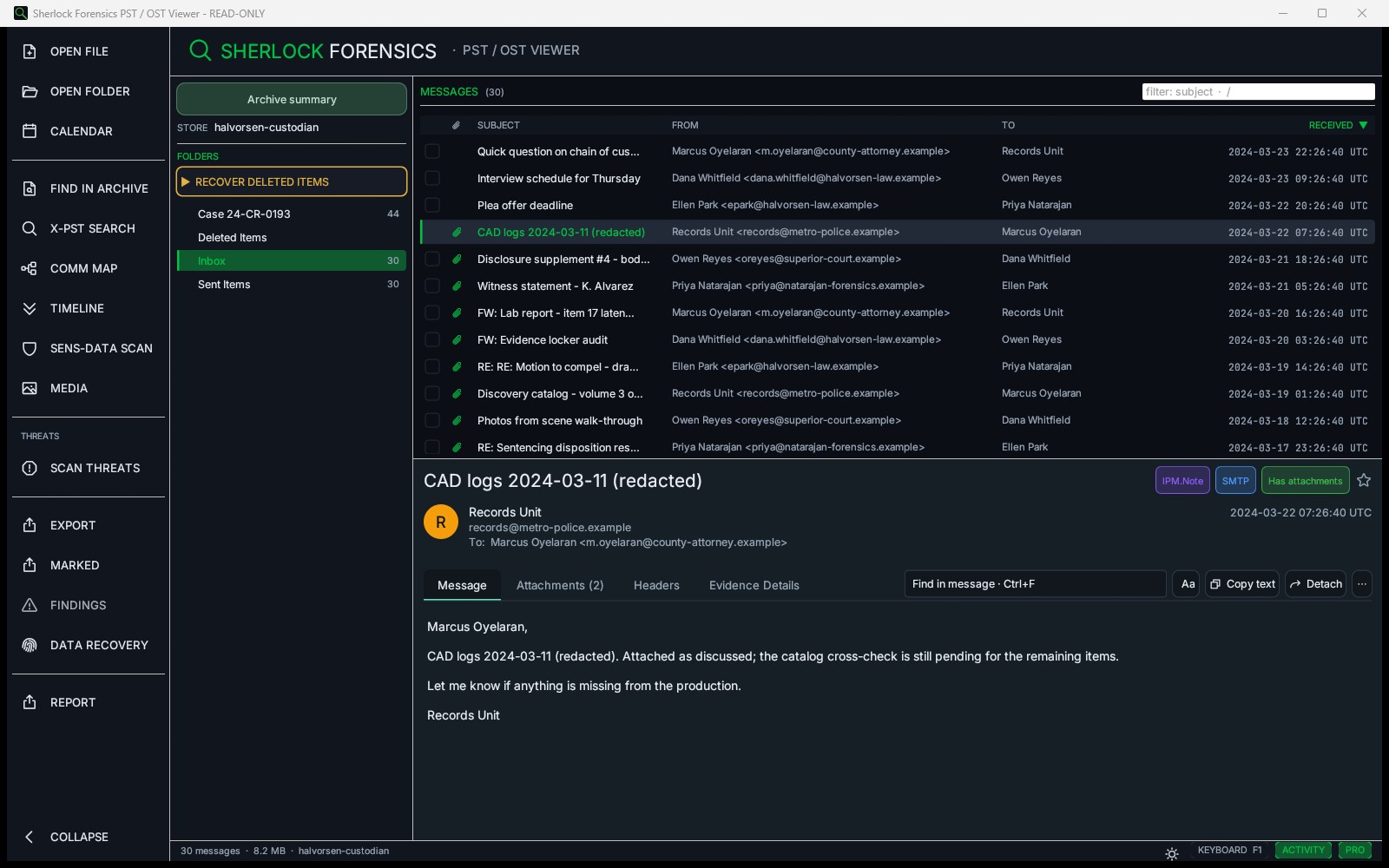The width and height of the screenshot is (1389, 868).
Task: Collapse the sidebar with the chevron icon
Action: [30, 837]
